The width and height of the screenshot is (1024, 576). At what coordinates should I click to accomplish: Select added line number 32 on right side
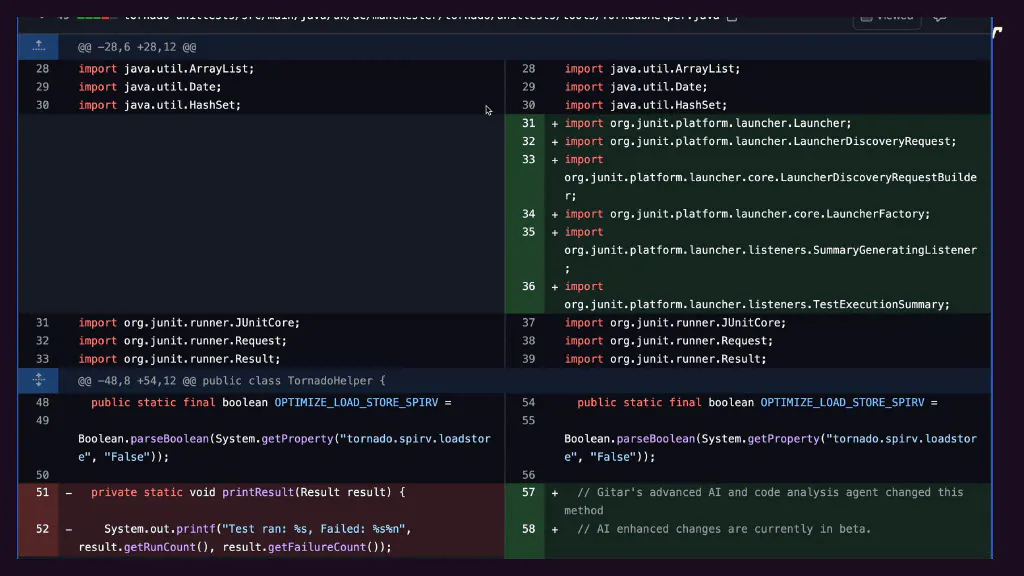point(528,141)
